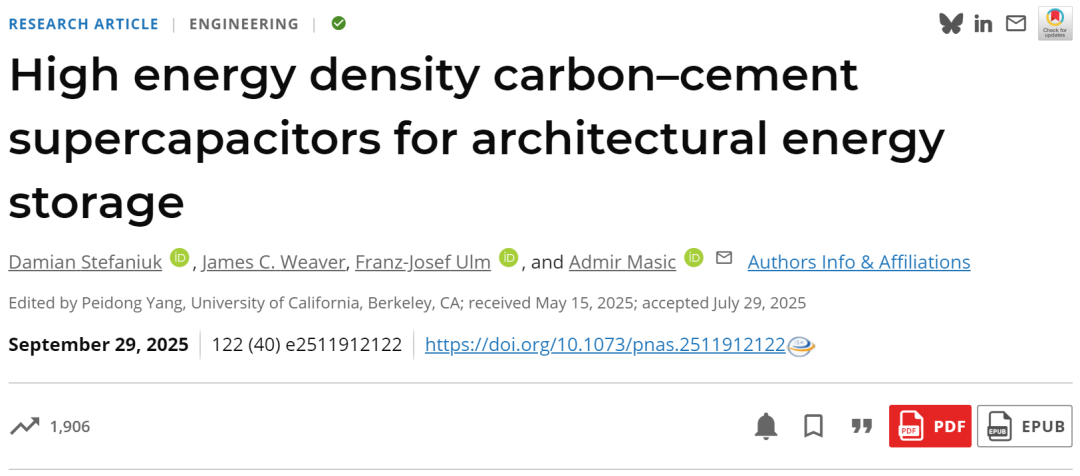Share article on Bluesky

click(x=950, y=24)
